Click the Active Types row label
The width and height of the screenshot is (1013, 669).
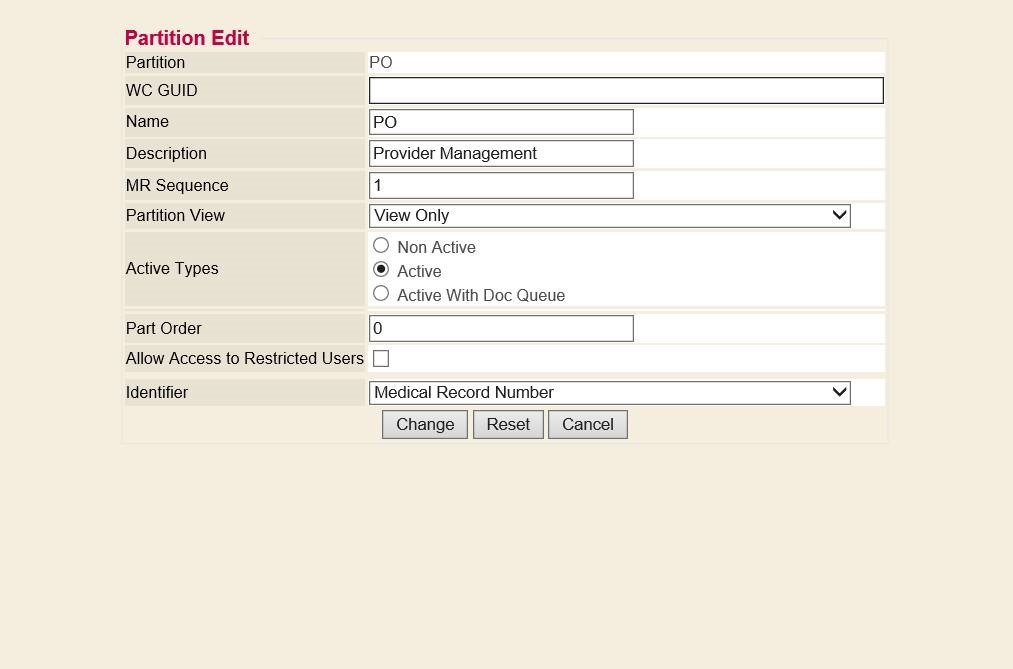[172, 269]
